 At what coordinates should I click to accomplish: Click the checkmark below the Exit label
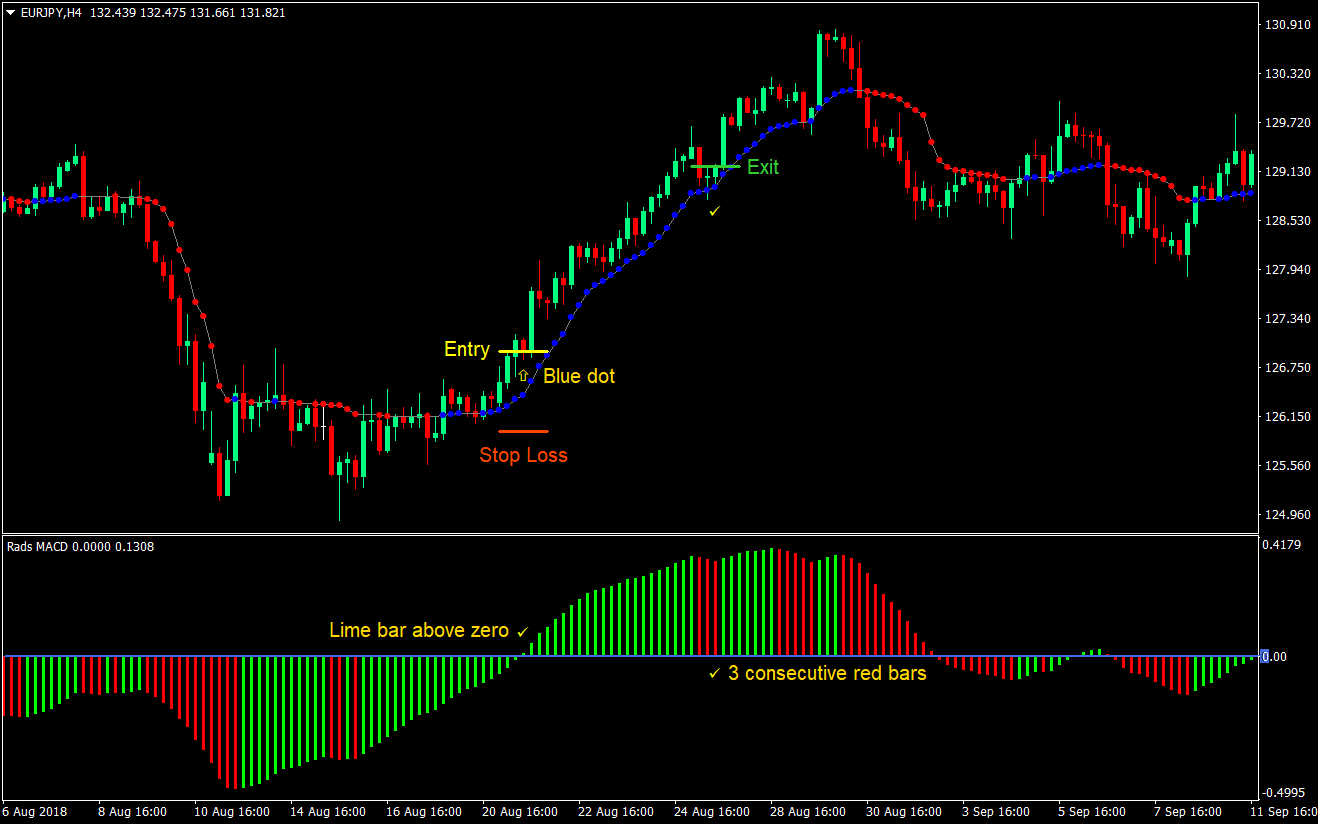tap(715, 210)
